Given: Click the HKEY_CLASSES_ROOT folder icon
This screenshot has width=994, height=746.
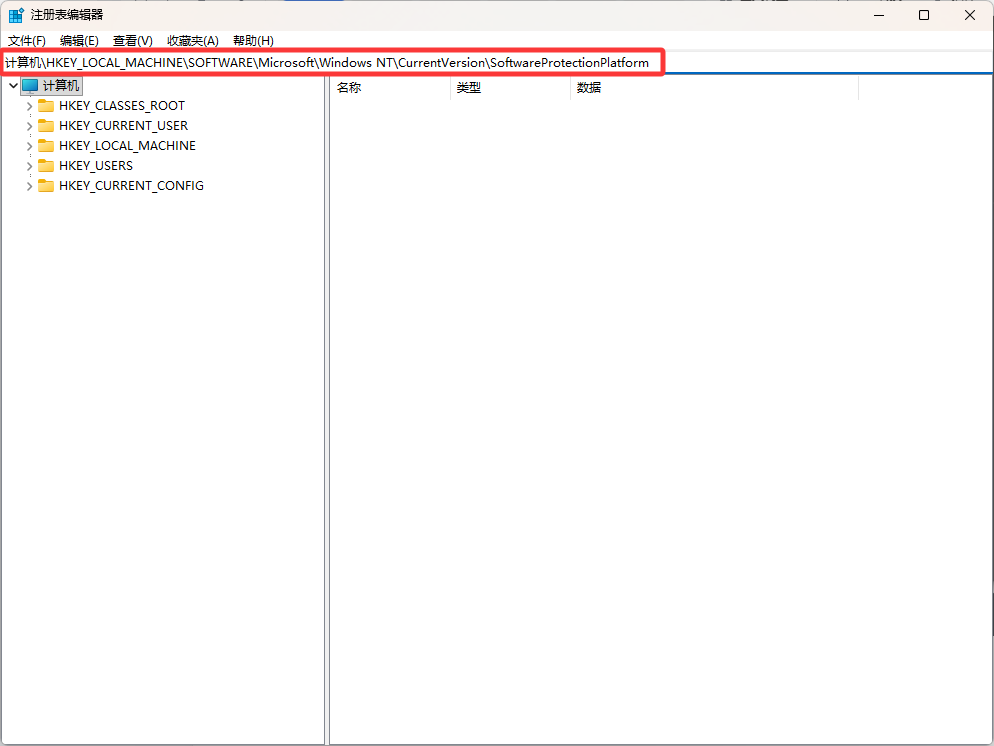Looking at the screenshot, I should click(46, 106).
